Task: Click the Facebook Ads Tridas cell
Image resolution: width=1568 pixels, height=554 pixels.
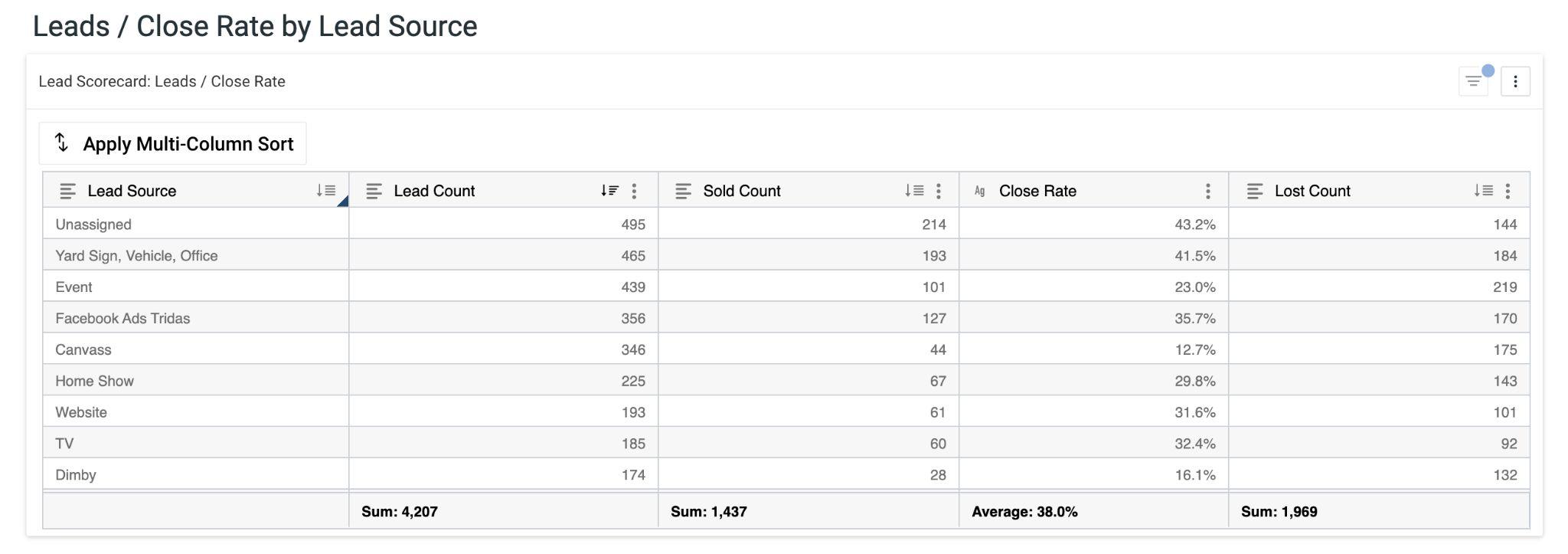Action: 122,318
